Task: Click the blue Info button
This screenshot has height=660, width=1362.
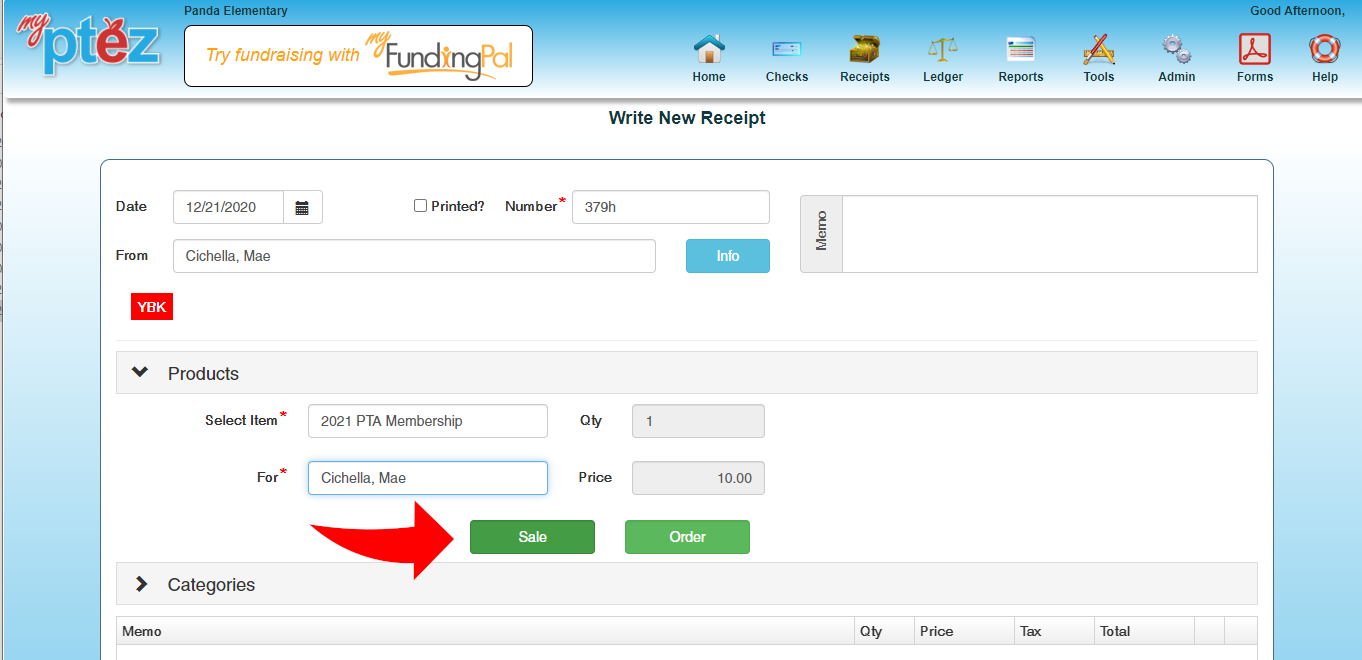Action: coord(728,256)
